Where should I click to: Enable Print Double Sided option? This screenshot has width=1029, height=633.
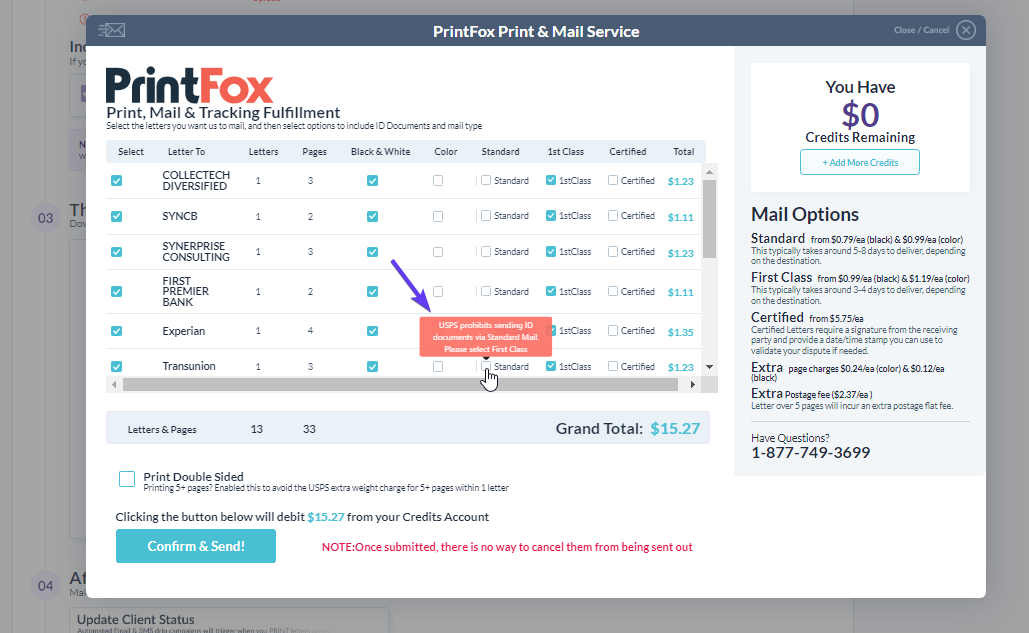point(127,479)
